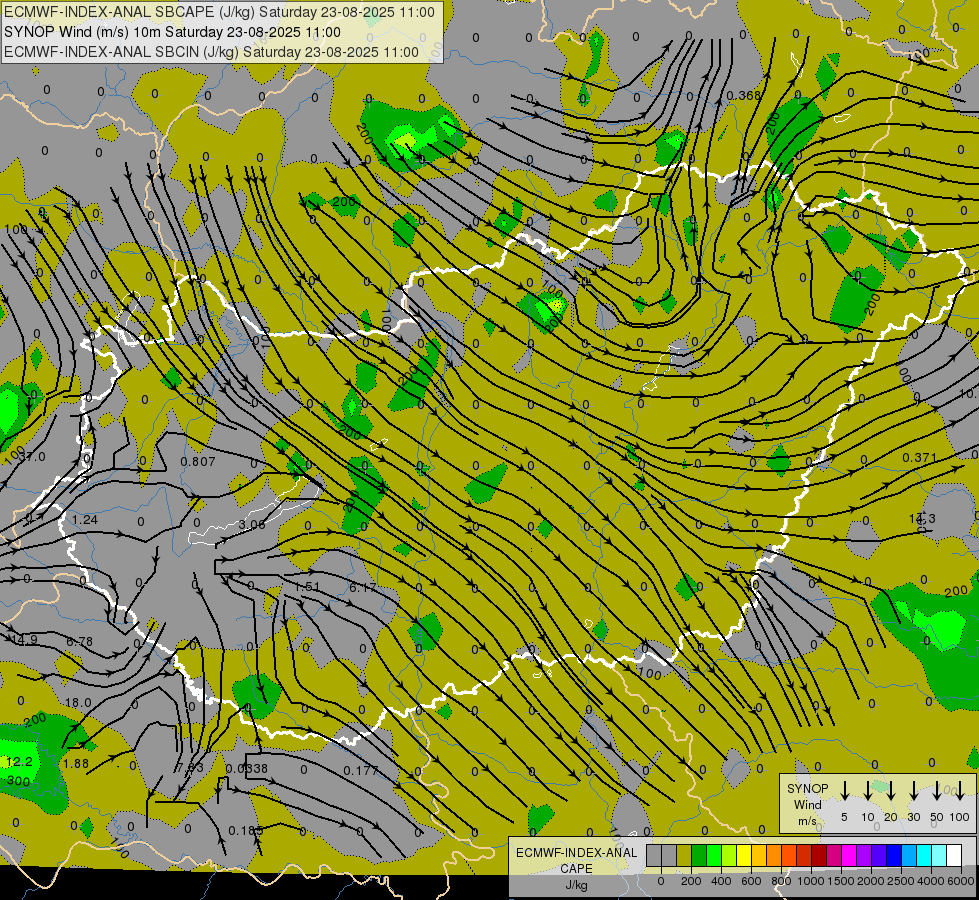Viewport: 979px width, 900px height.
Task: Click the map value '14.3'
Action: (x=922, y=518)
